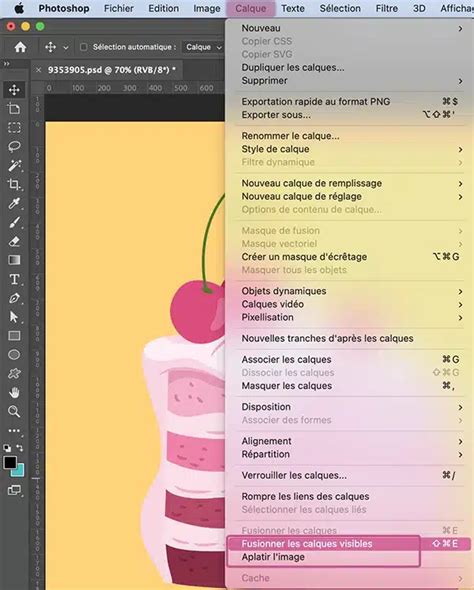Viewport: 474px width, 590px height.
Task: Expand the Pixellisation submenu
Action: point(460,318)
